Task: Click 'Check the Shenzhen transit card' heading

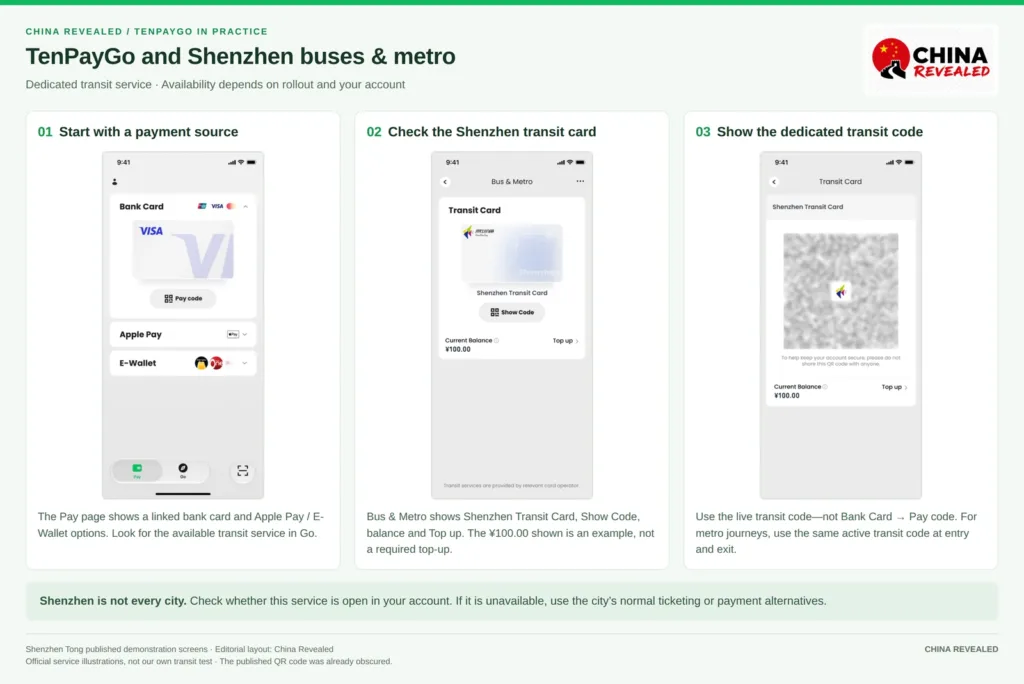Action: [492, 132]
